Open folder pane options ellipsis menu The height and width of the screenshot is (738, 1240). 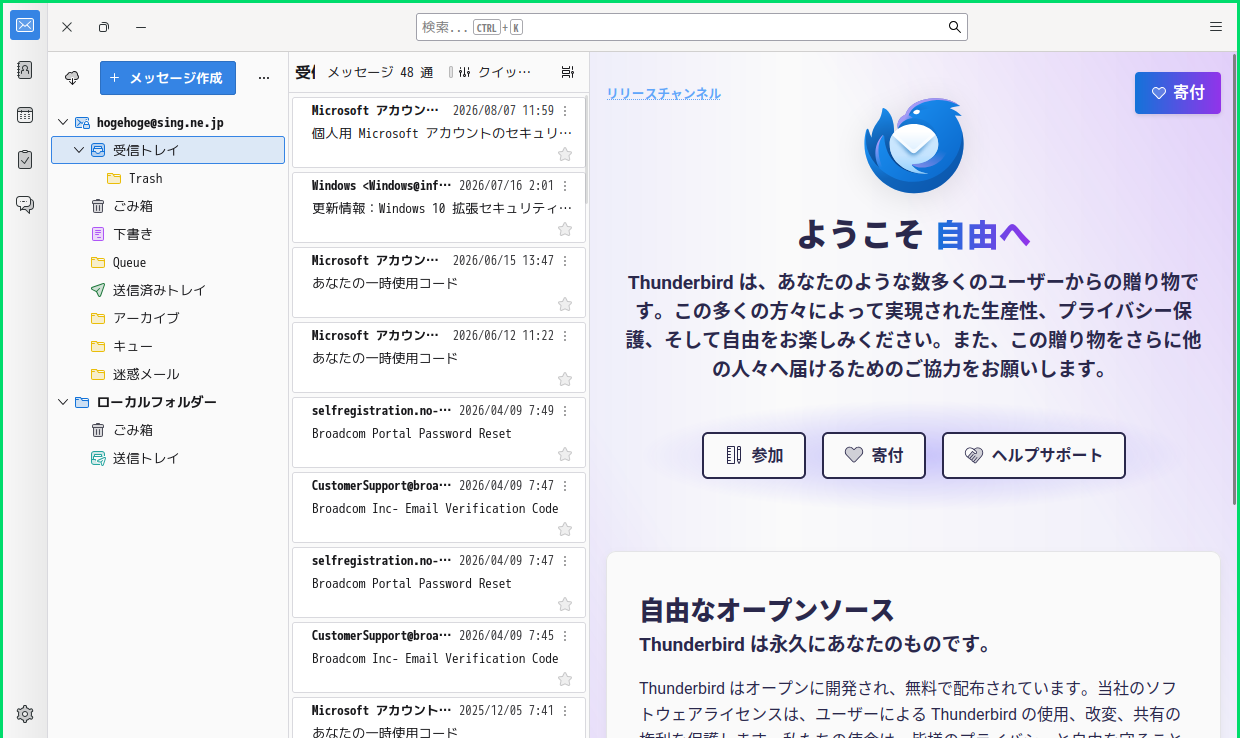(x=264, y=78)
